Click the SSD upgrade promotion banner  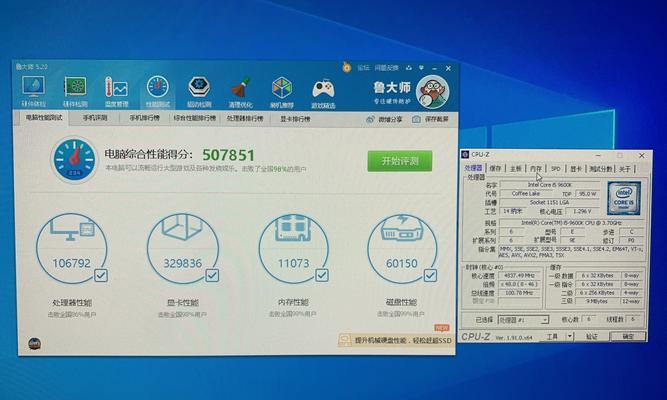[x=395, y=340]
